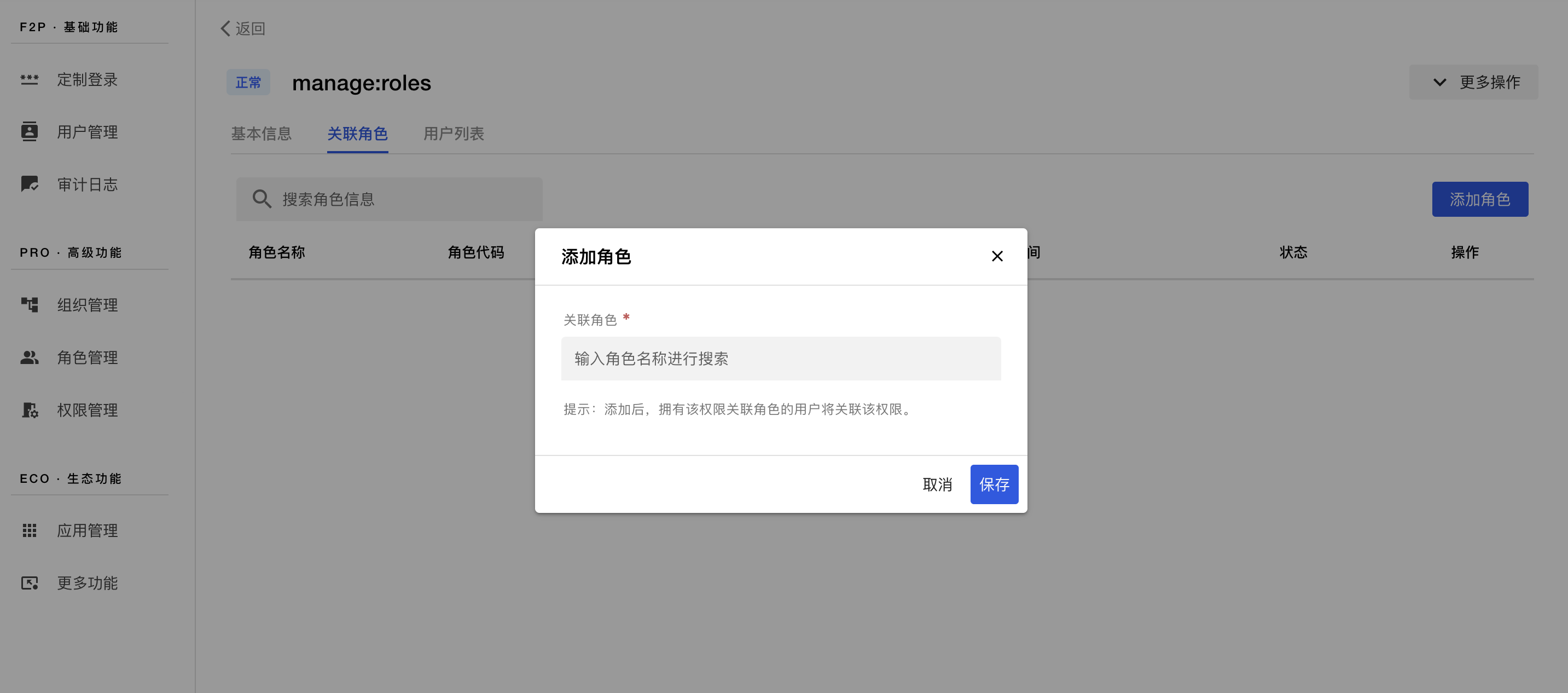Click the back chevron arrow icon
Screen dimensions: 1568x693
point(225,28)
